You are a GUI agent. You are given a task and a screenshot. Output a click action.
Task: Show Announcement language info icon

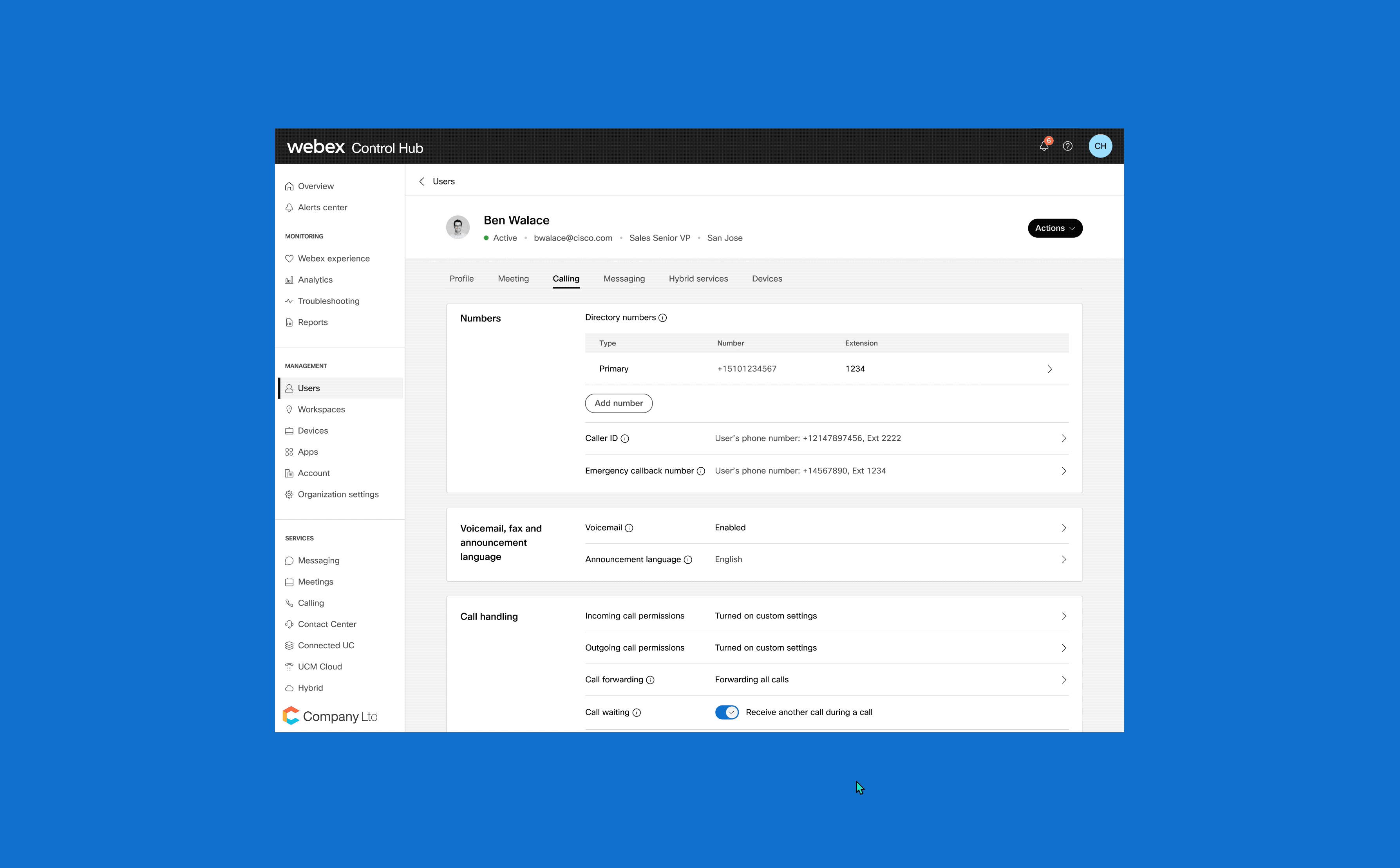tap(688, 560)
